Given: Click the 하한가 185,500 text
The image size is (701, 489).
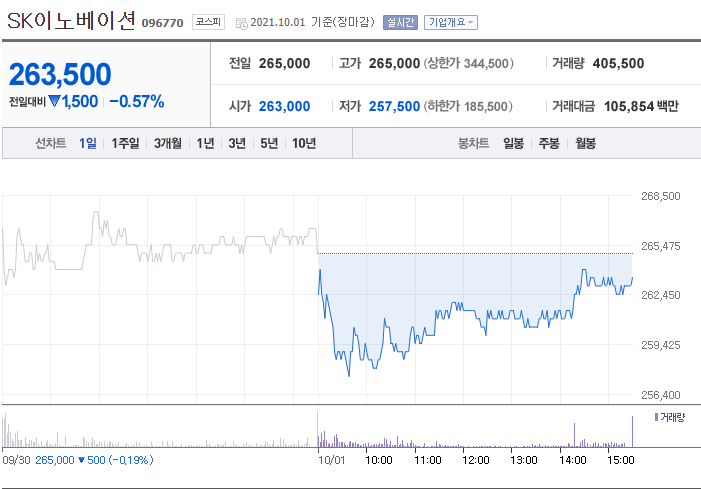Looking at the screenshot, I should coord(468,106).
